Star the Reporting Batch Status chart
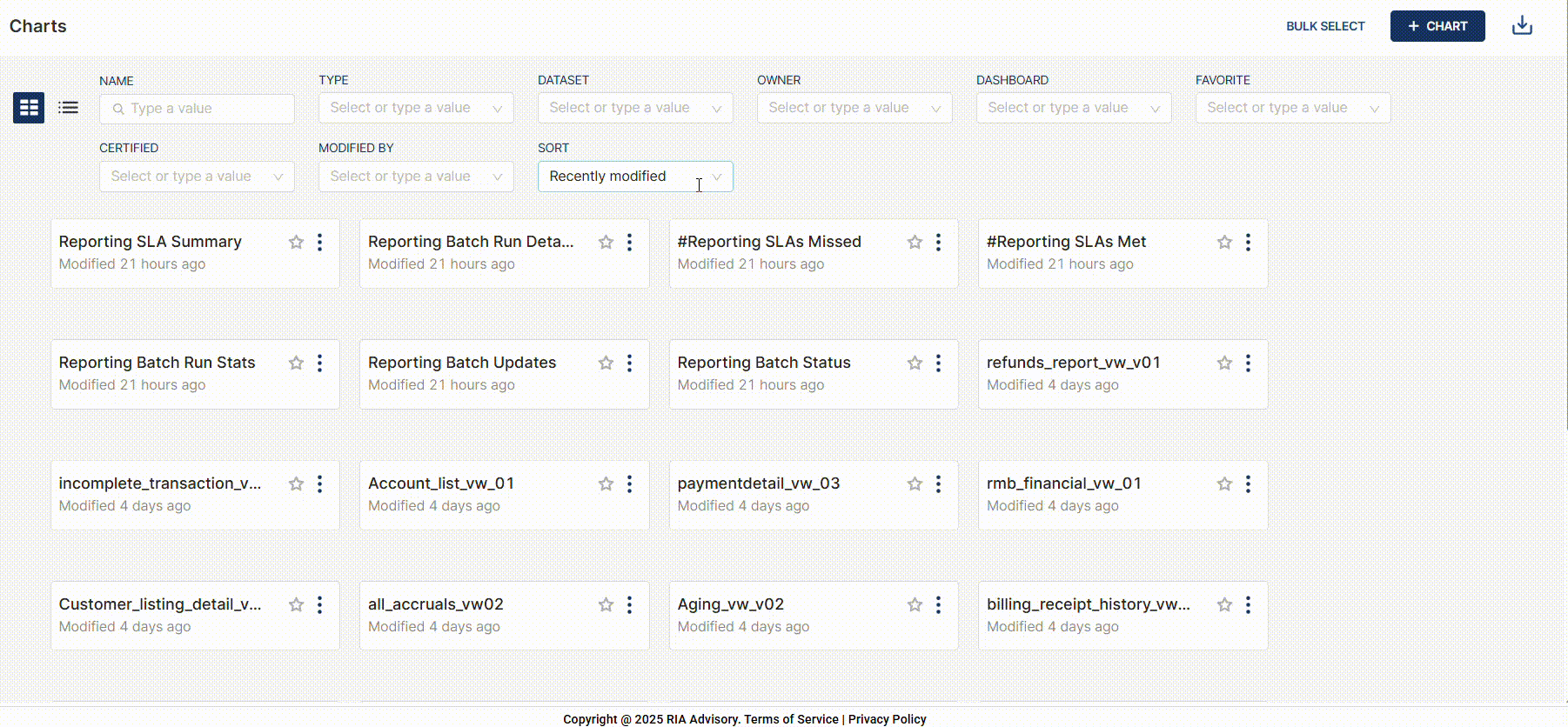 (x=915, y=363)
